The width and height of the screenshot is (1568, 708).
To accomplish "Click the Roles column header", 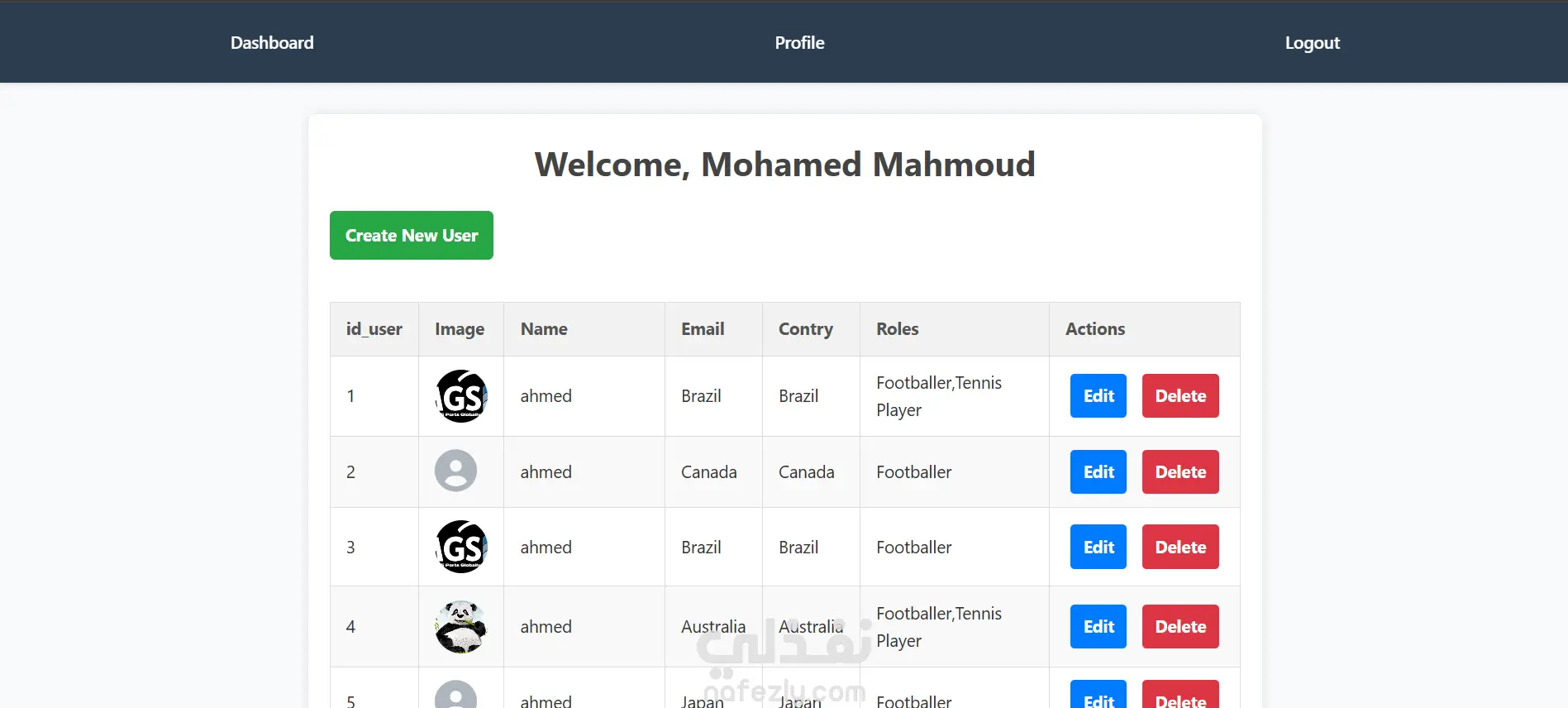I will click(x=897, y=329).
